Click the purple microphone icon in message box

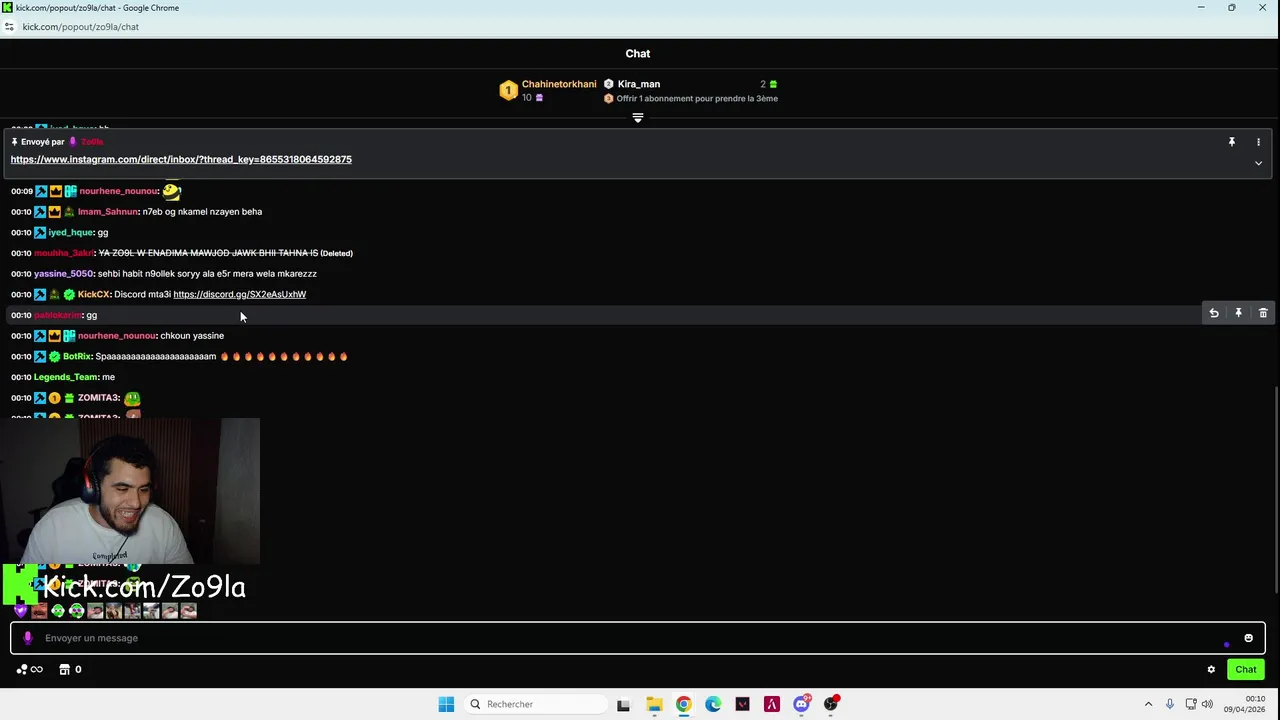(x=27, y=638)
